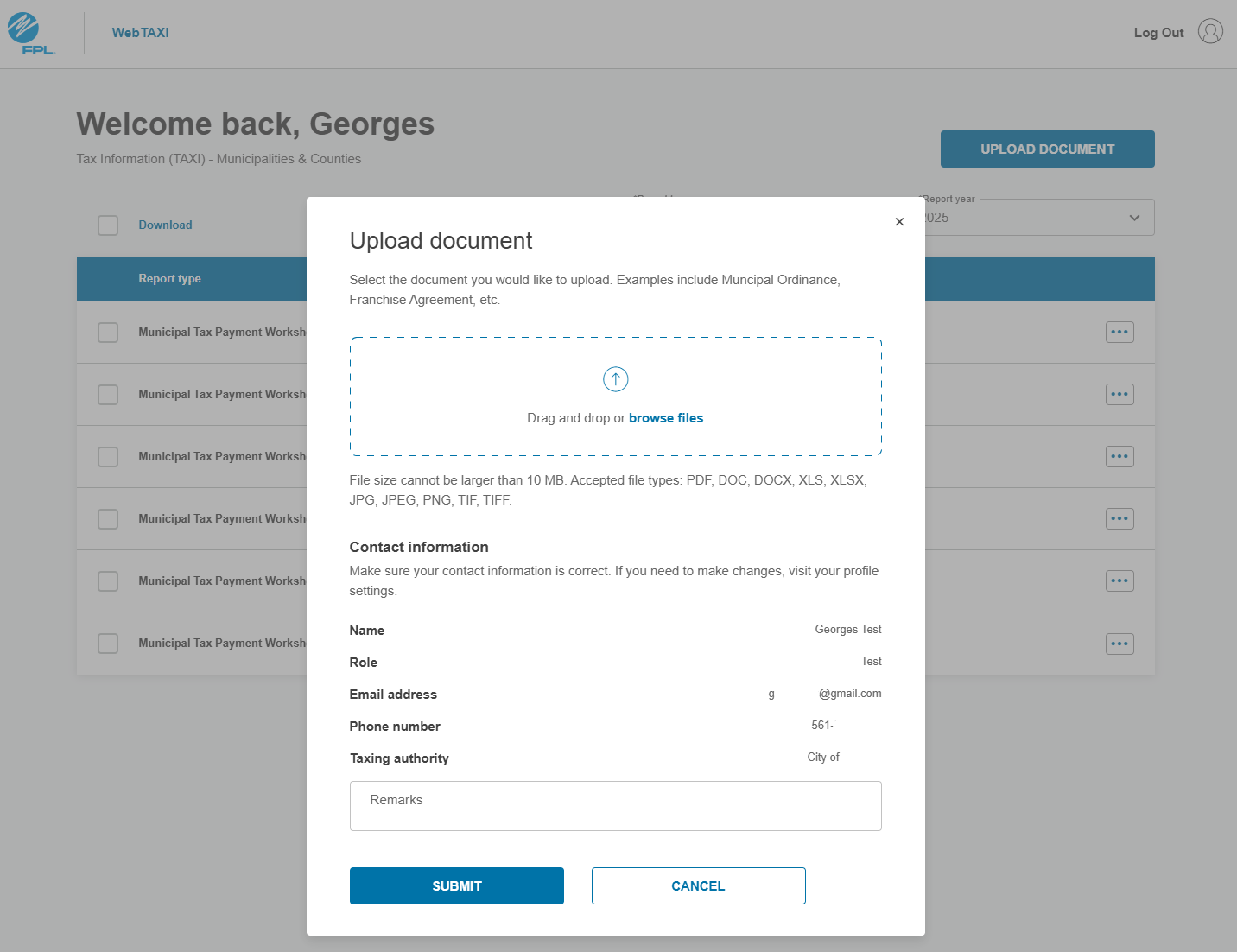1237x952 pixels.
Task: Click the Log Out link
Action: (x=1158, y=33)
